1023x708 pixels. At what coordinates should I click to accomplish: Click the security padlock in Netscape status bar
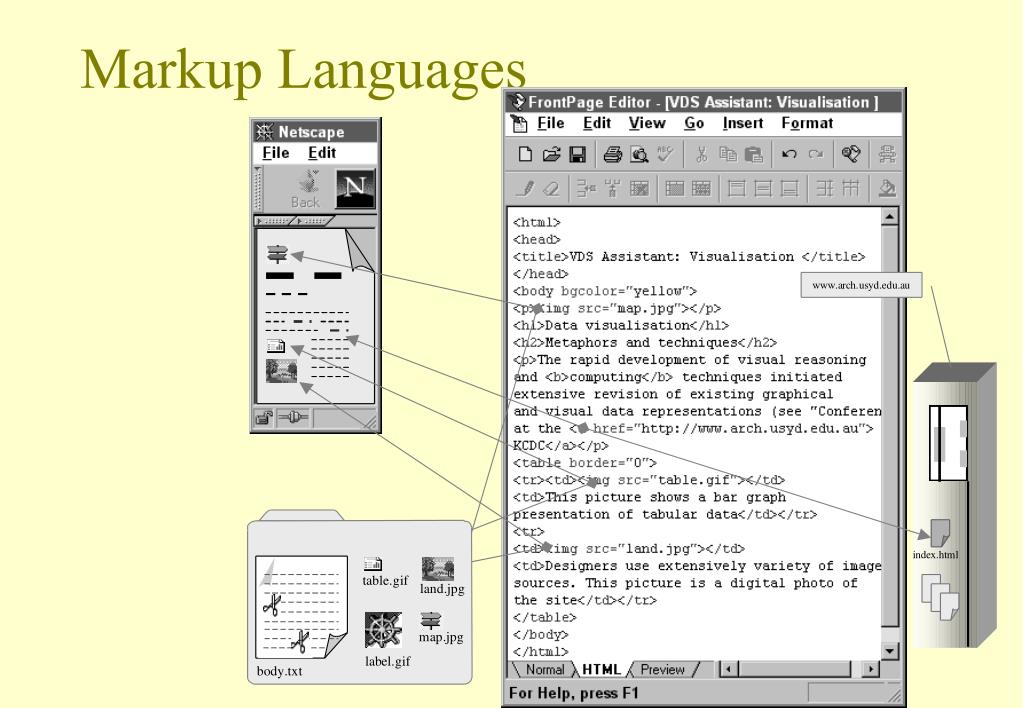tap(264, 417)
